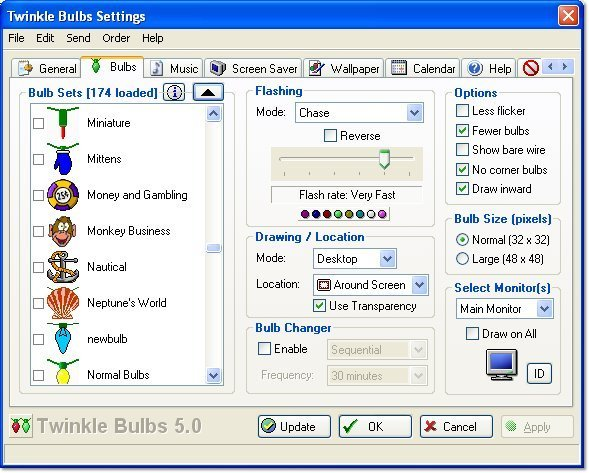Uncheck the Draw inward option
The image size is (589, 473).
click(462, 189)
